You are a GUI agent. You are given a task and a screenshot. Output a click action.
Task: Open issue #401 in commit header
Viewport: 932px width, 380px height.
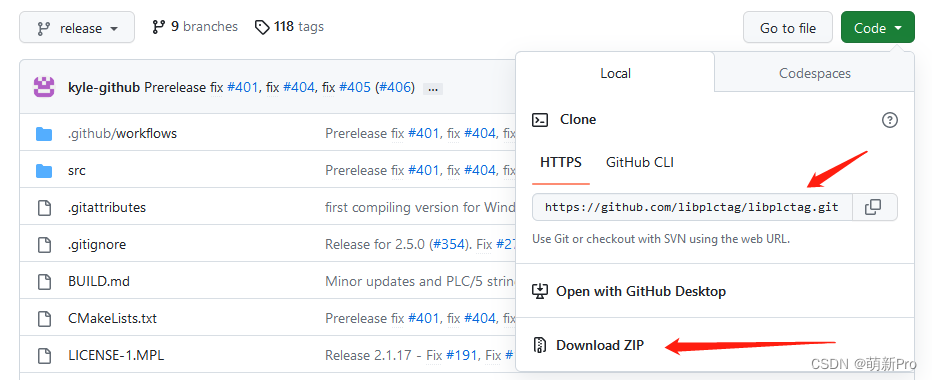243,87
